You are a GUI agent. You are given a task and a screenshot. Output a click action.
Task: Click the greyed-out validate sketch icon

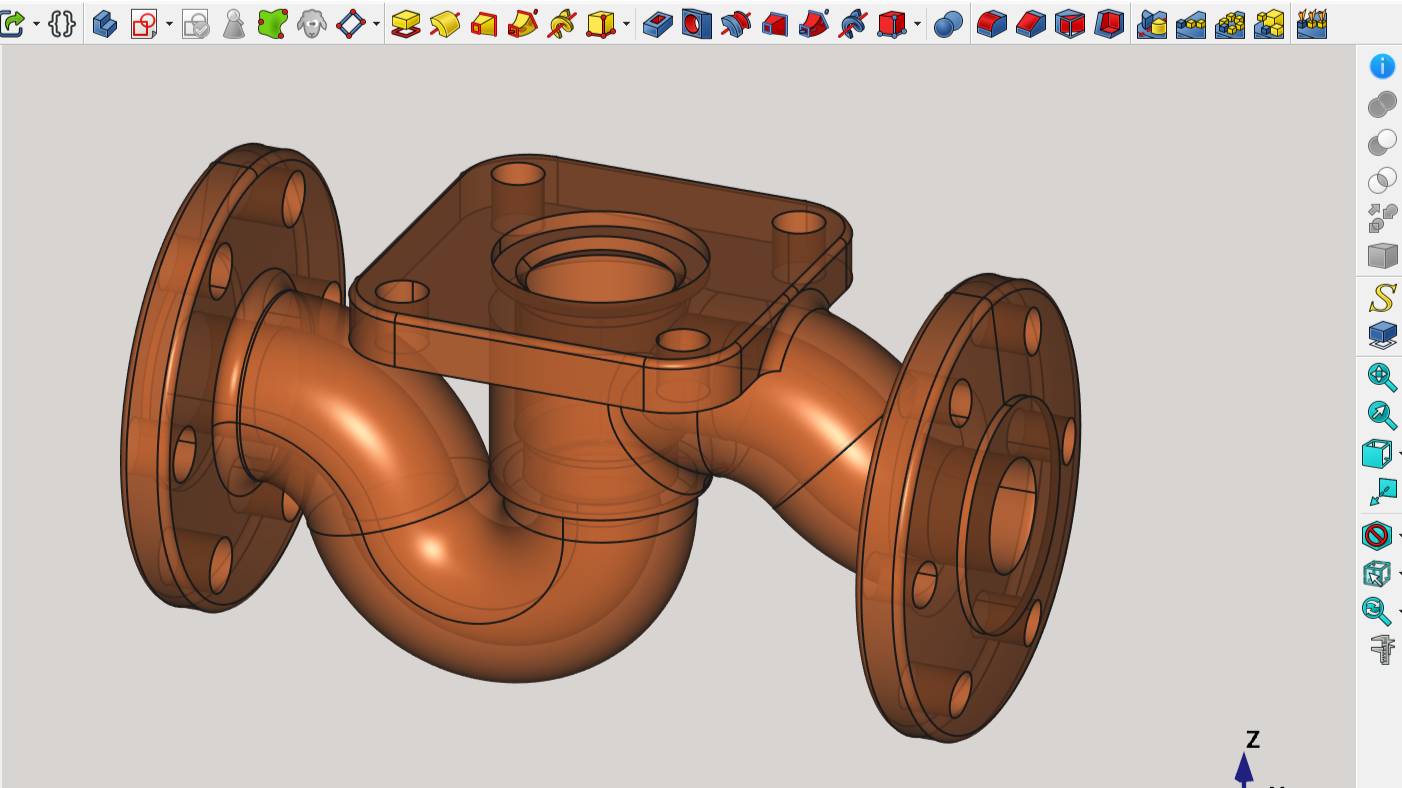tap(196, 23)
